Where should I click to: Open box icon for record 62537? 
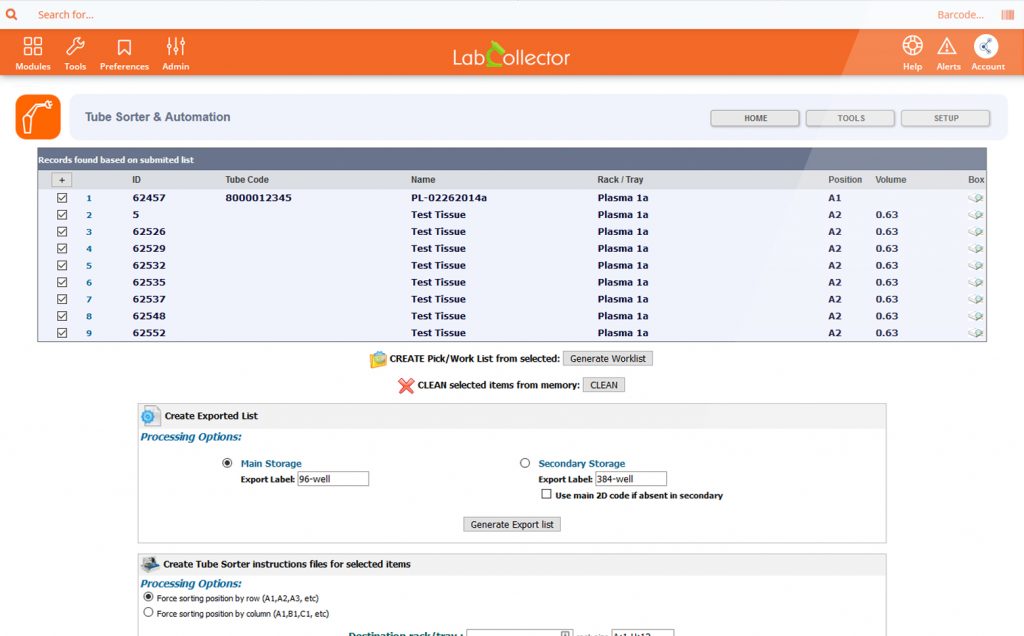click(x=976, y=299)
